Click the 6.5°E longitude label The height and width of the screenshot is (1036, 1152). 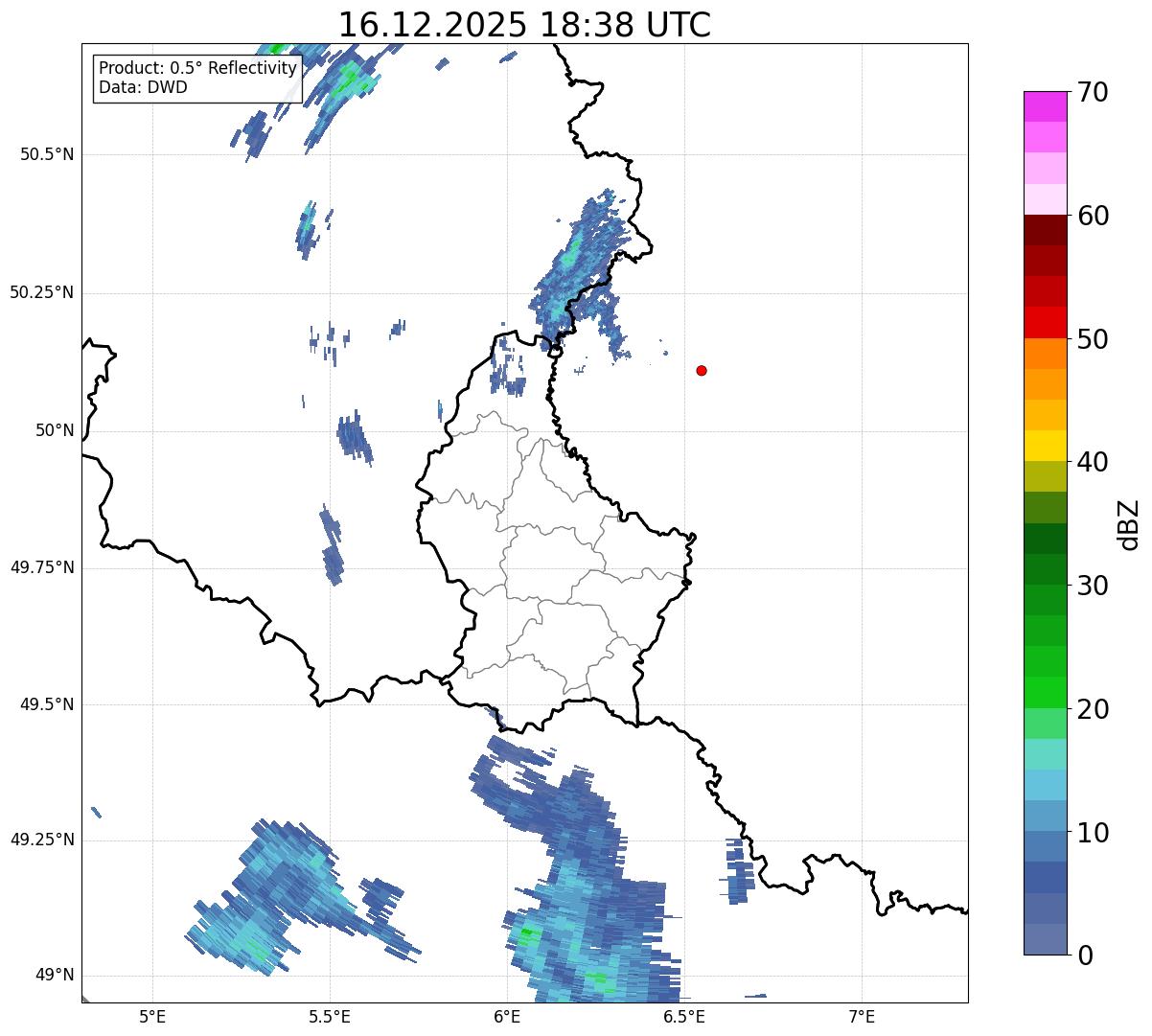[x=684, y=1016]
